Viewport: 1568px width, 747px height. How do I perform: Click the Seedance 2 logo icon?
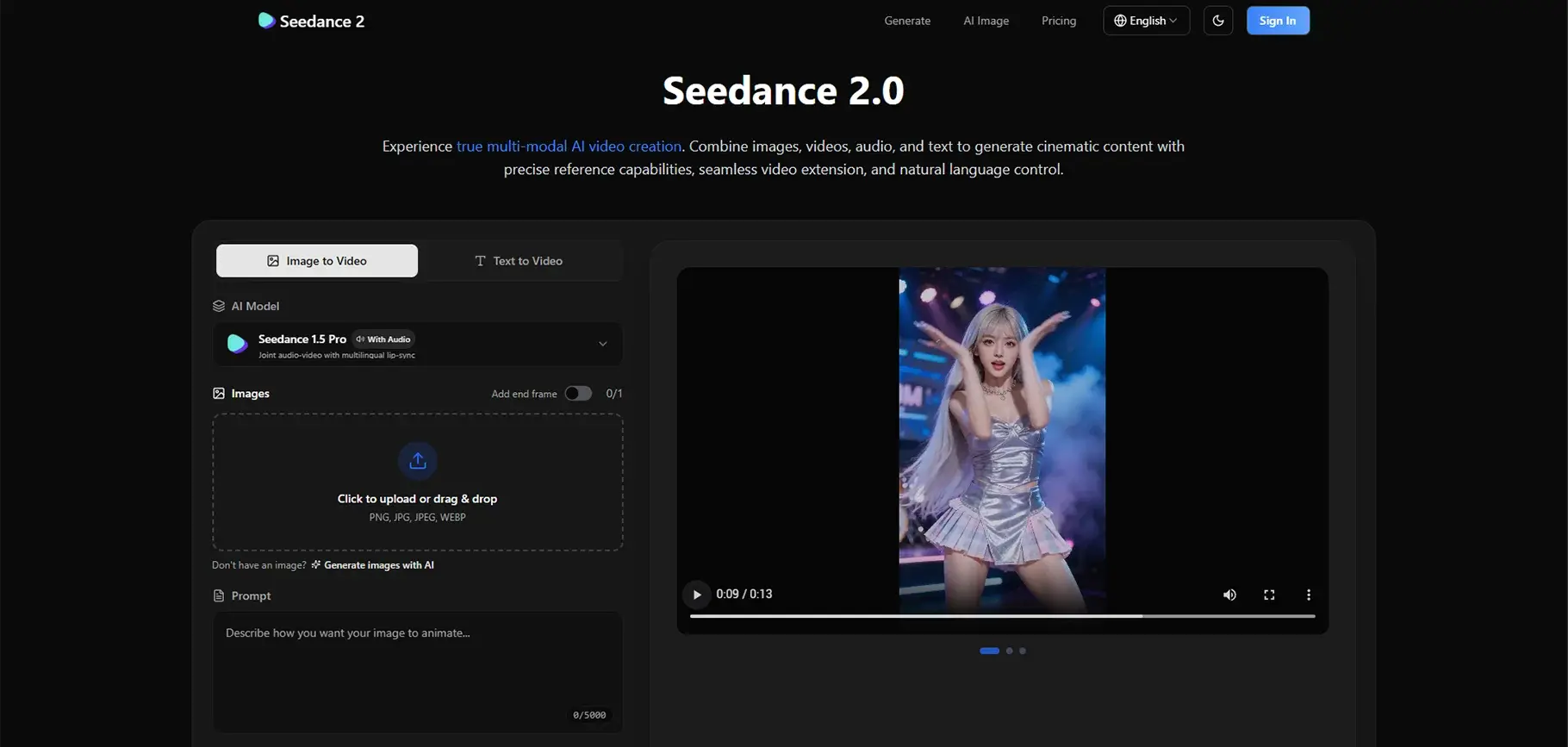coord(266,21)
